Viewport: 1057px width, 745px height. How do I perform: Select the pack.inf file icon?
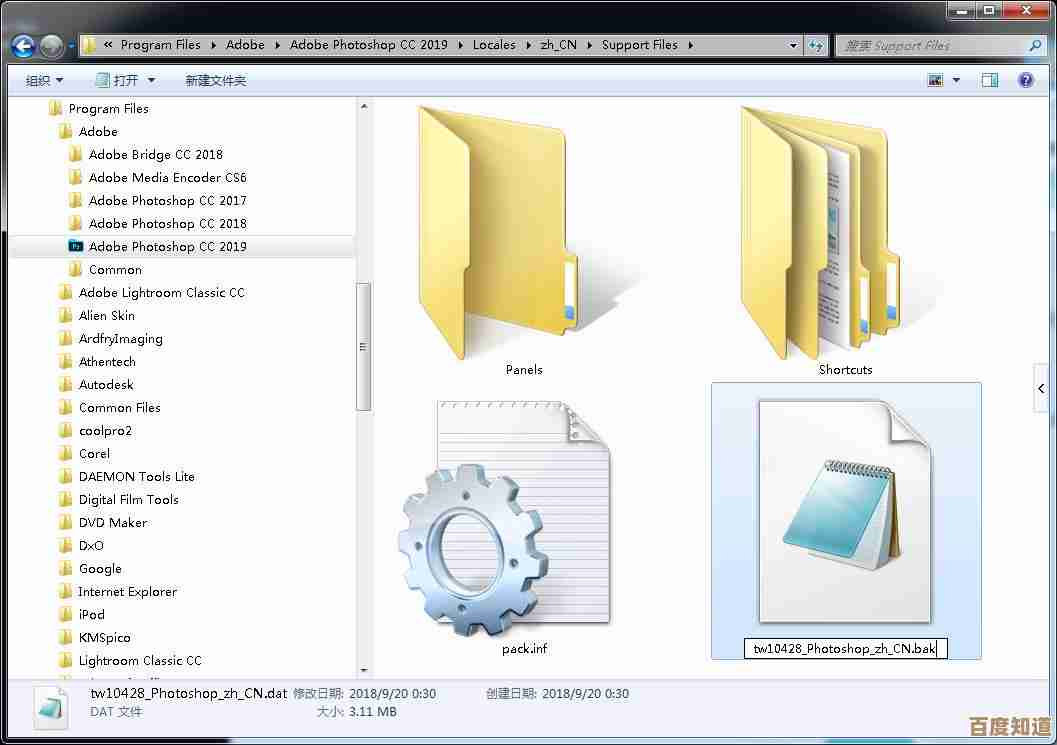[x=506, y=518]
